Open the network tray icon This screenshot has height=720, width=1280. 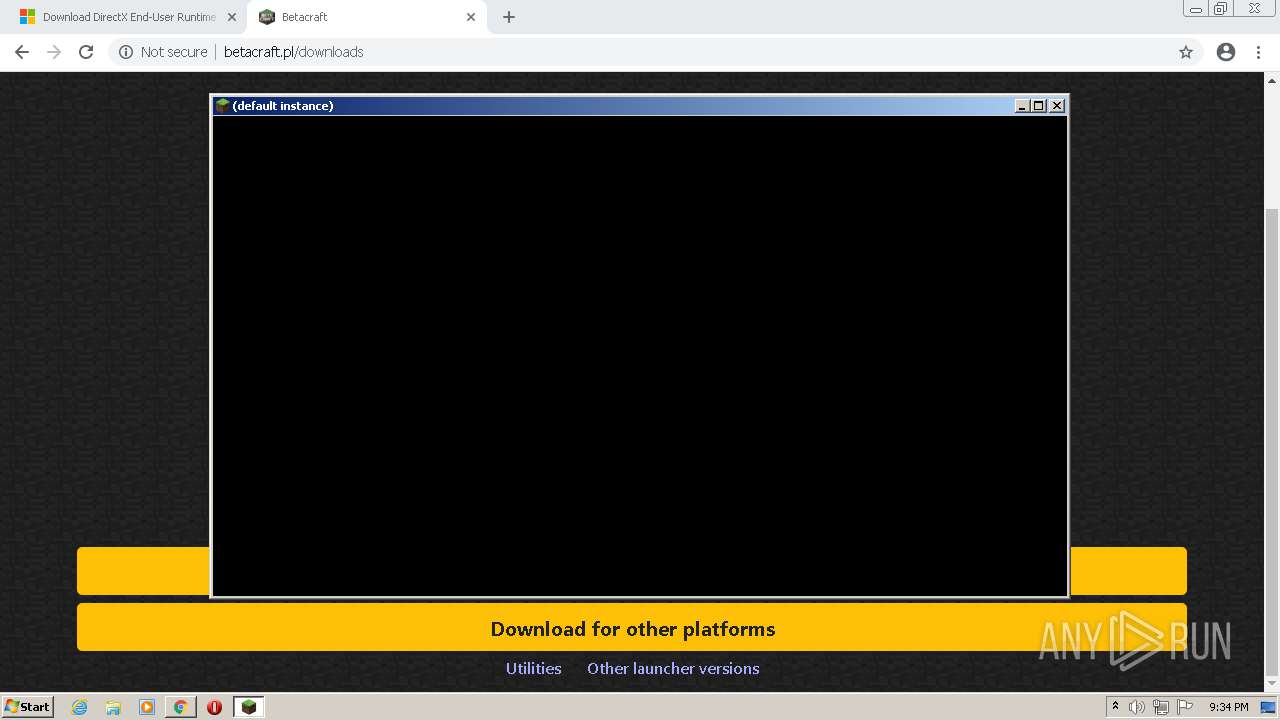pyautogui.click(x=1161, y=707)
